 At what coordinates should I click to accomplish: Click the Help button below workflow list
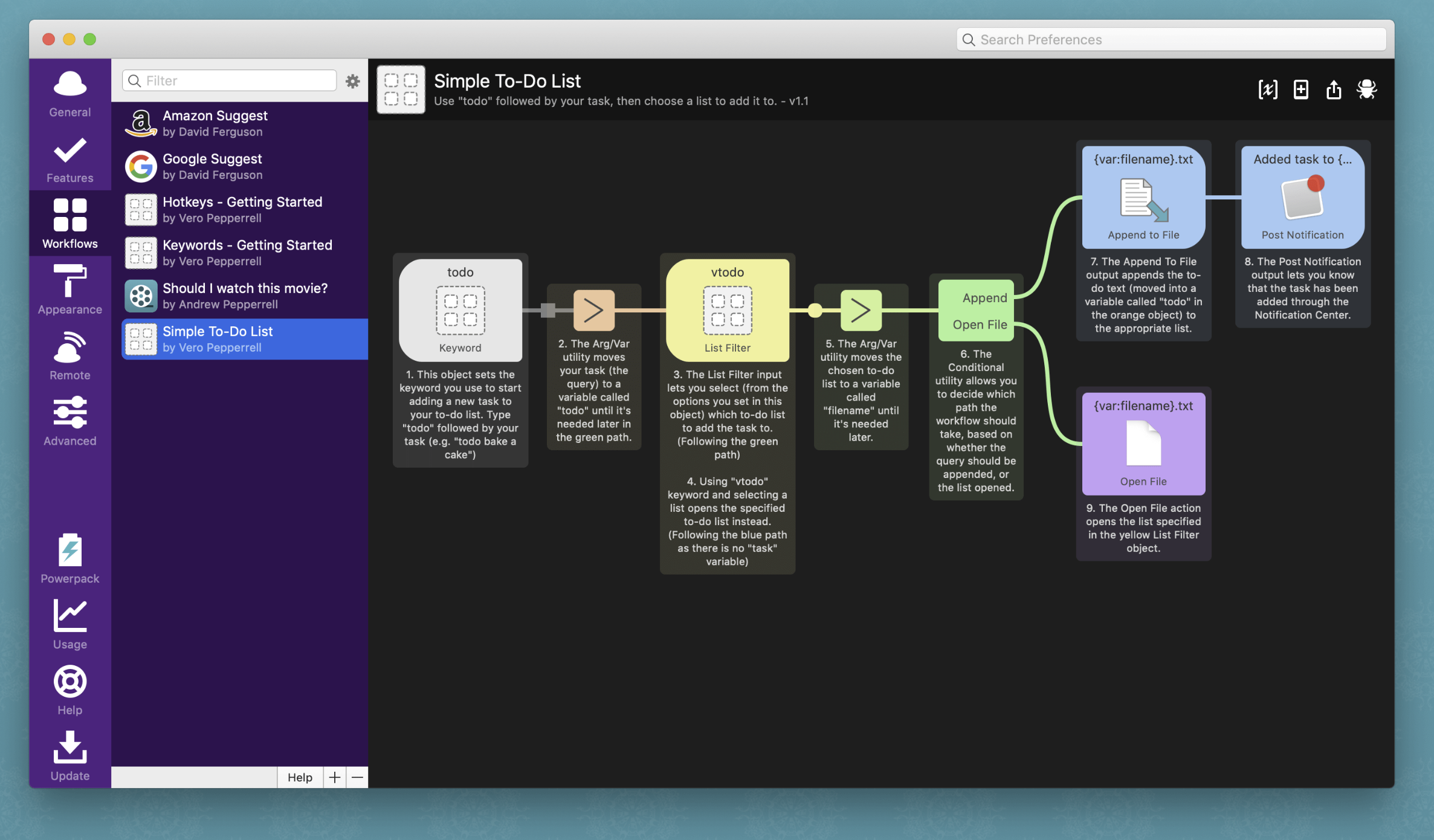point(300,777)
